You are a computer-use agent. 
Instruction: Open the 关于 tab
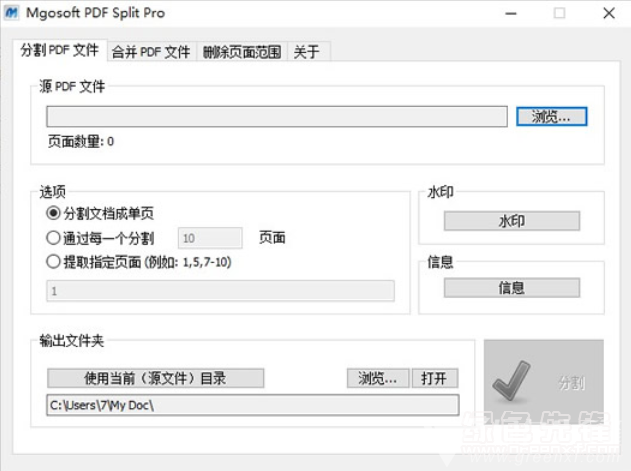point(309,52)
